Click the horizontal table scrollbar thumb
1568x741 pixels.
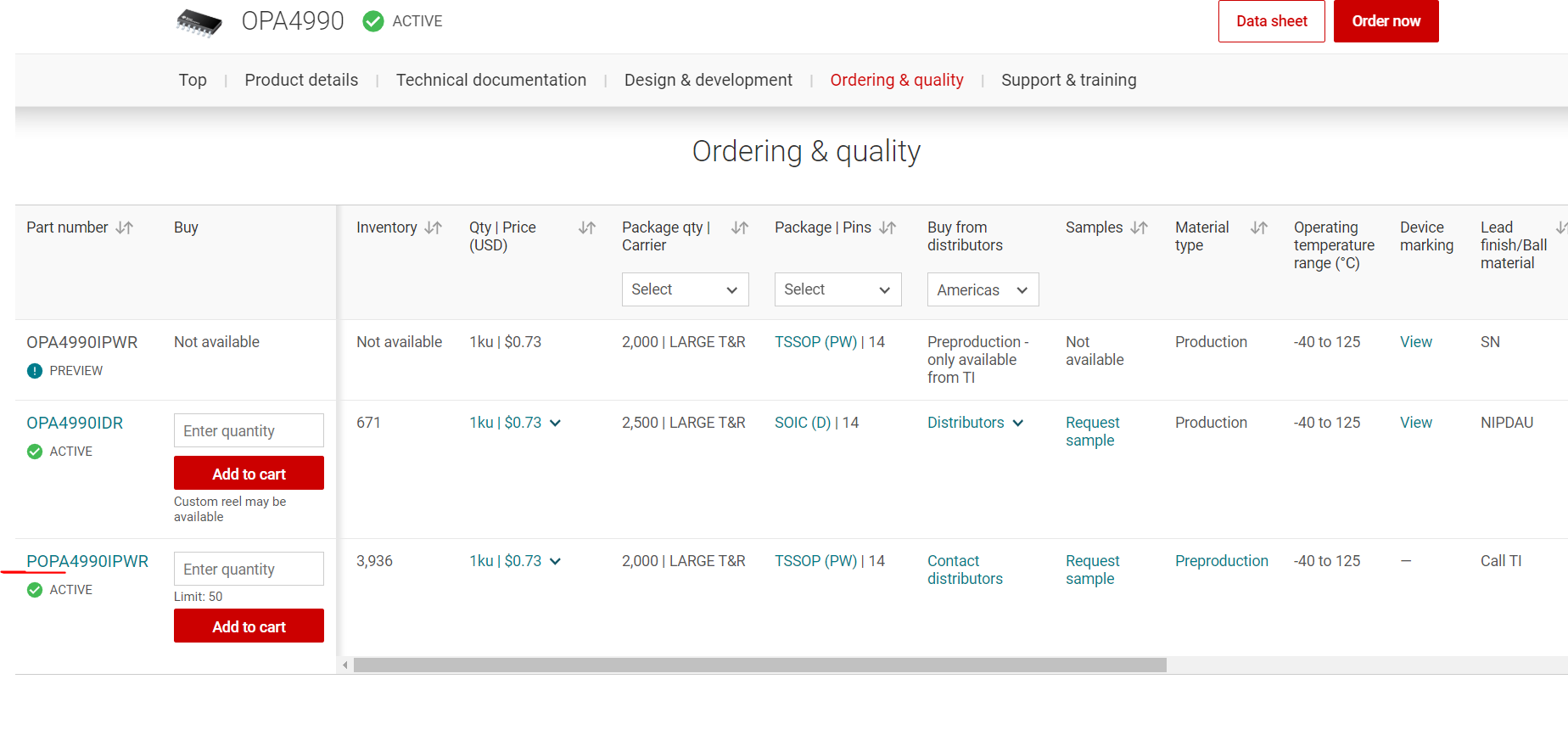(x=760, y=665)
